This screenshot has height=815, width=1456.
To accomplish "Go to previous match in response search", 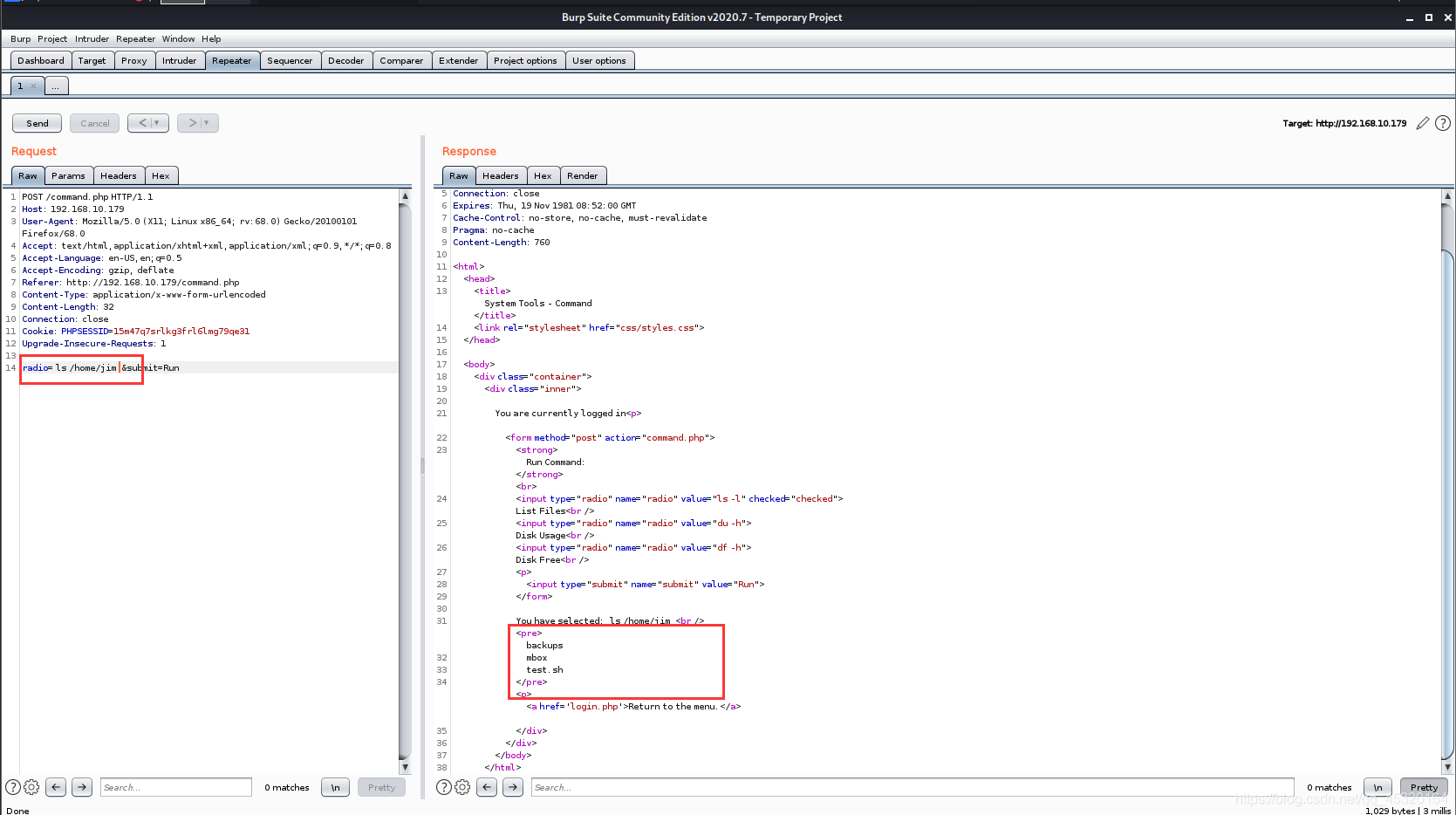I will pos(487,787).
